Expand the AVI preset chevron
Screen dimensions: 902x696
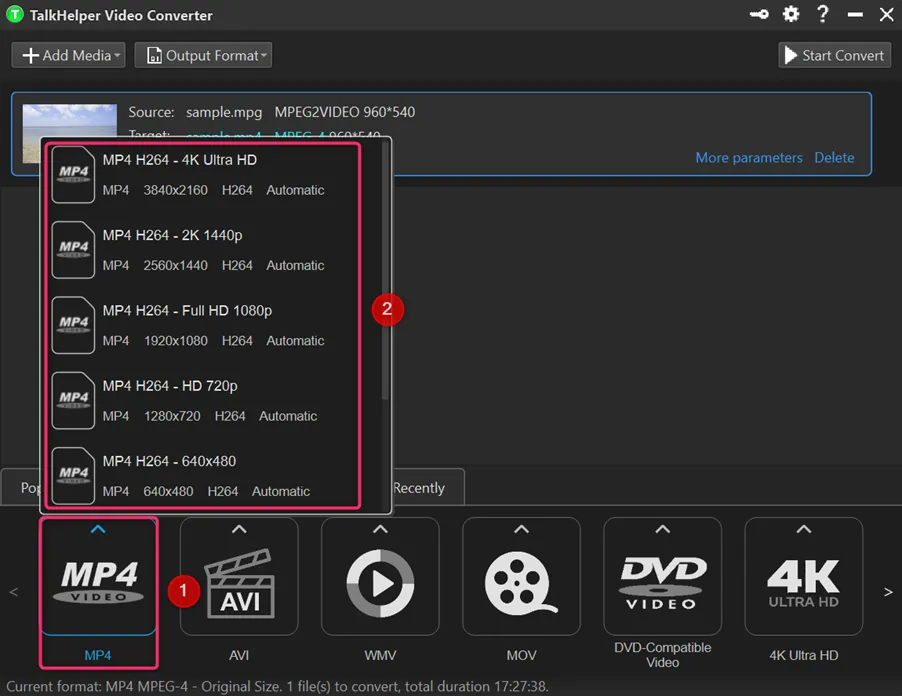click(x=239, y=529)
